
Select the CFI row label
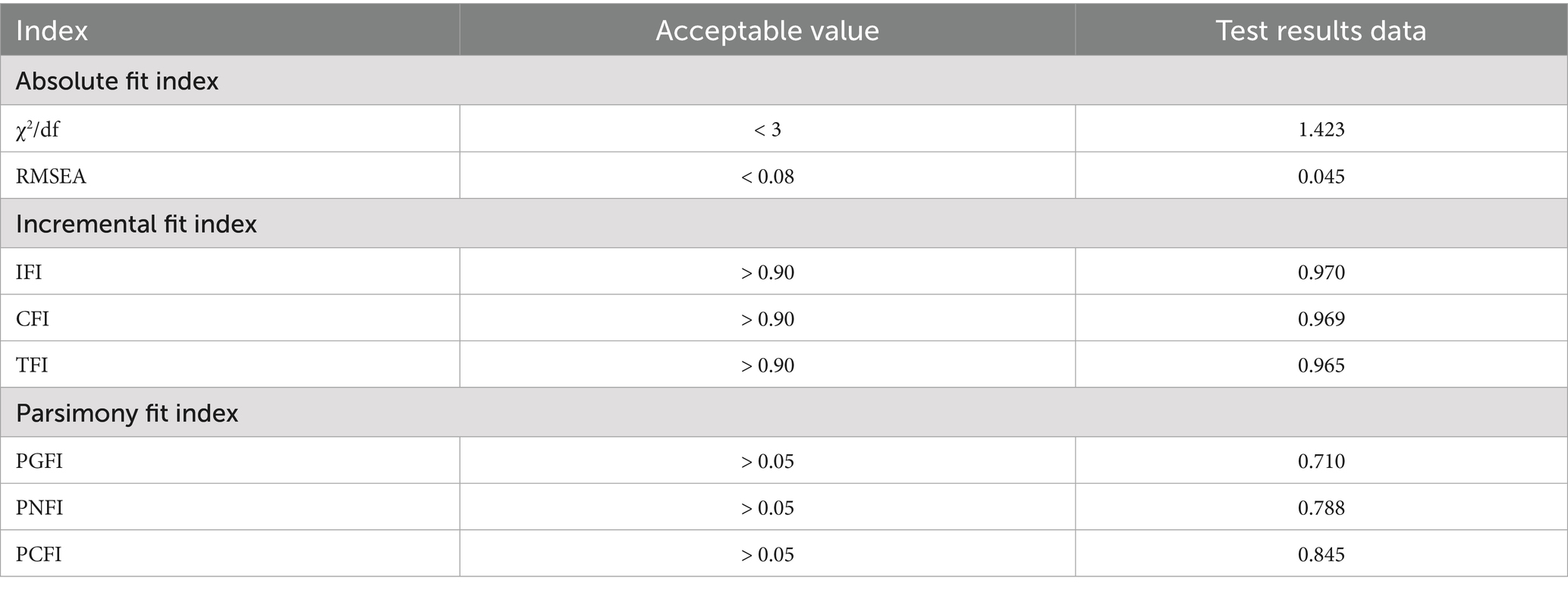[x=32, y=319]
